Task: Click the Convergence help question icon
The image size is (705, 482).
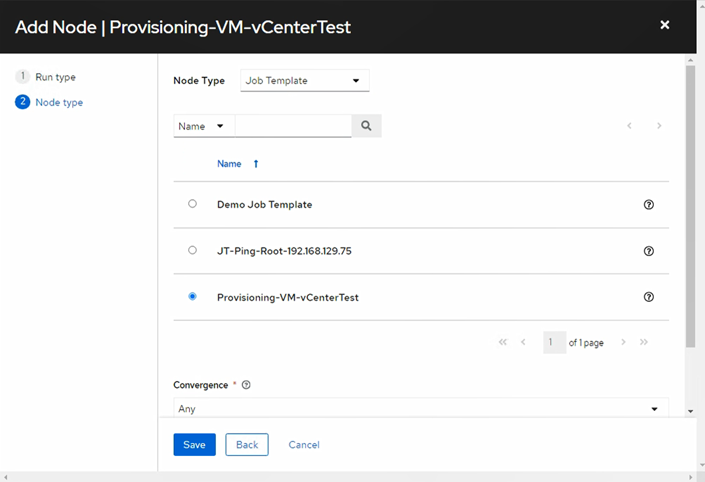Action: pos(246,384)
